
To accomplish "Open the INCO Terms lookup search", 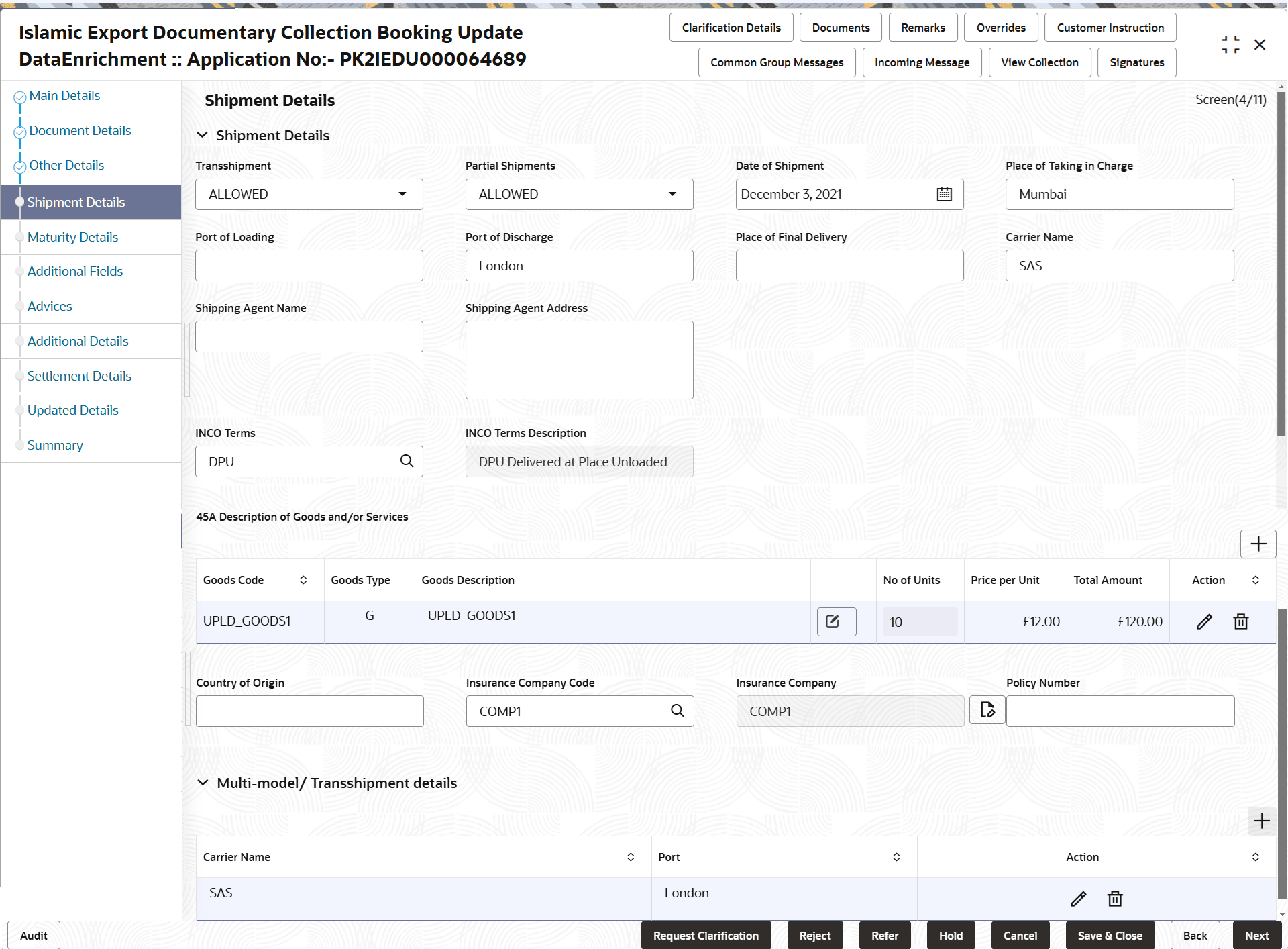I will click(x=407, y=461).
